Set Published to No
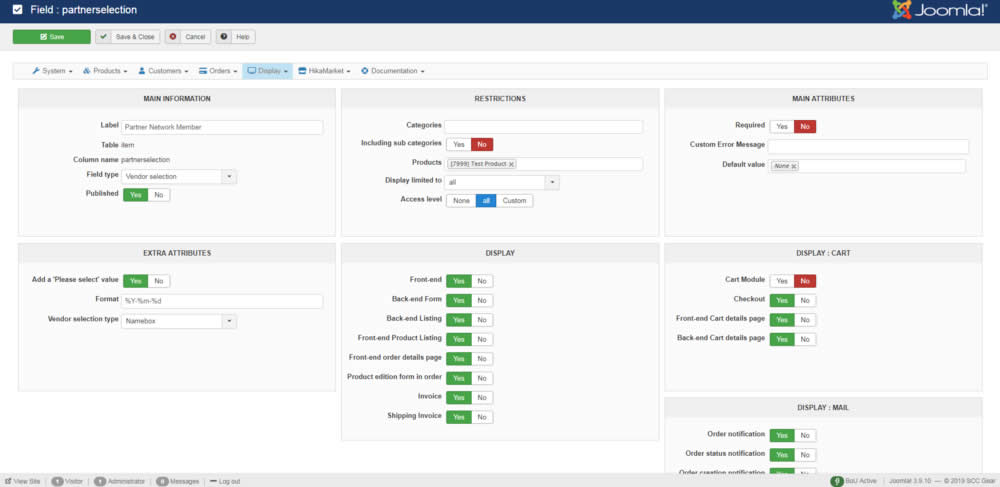This screenshot has height=487, width=1000. [x=159, y=194]
